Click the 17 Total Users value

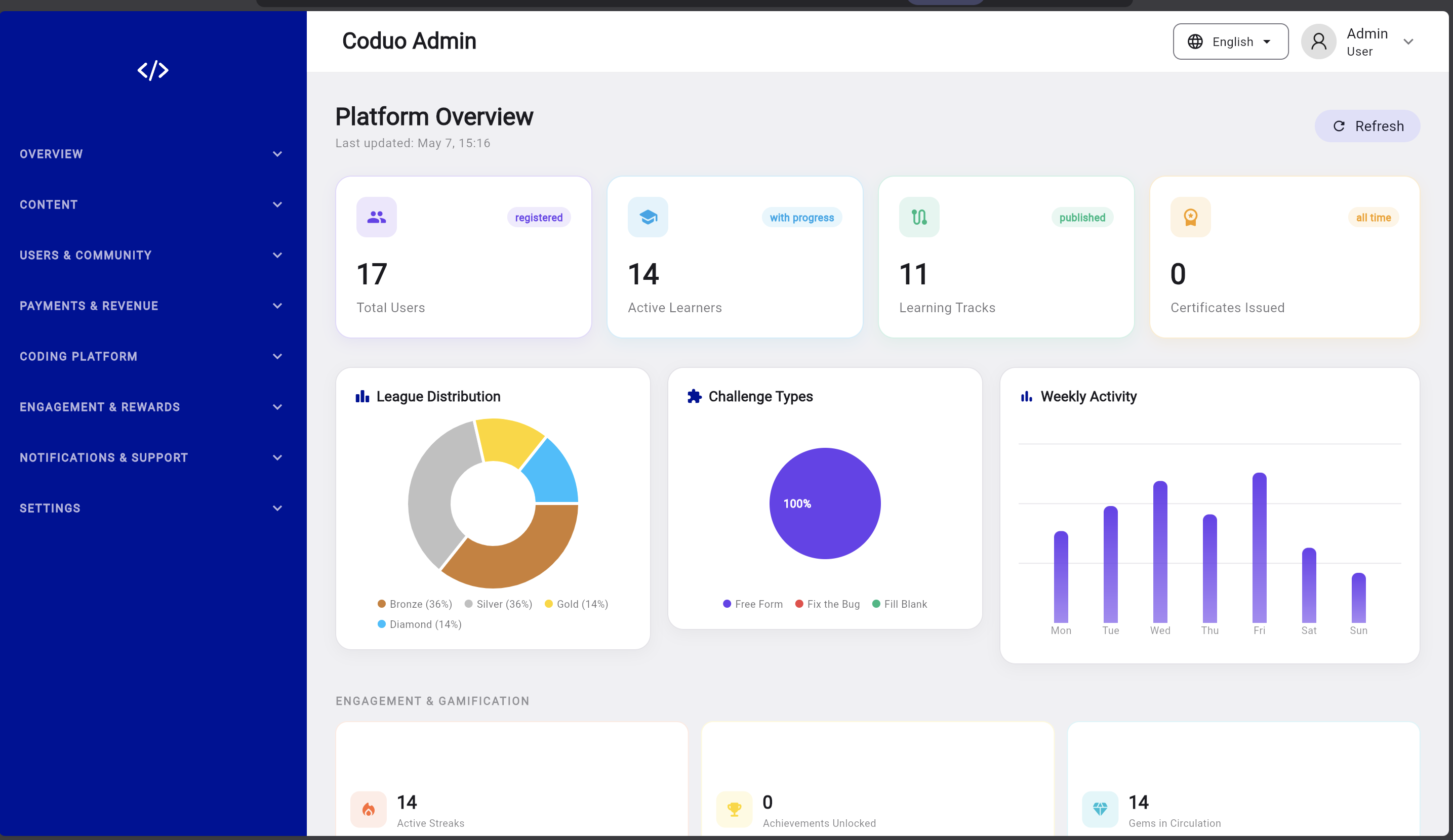tap(372, 274)
